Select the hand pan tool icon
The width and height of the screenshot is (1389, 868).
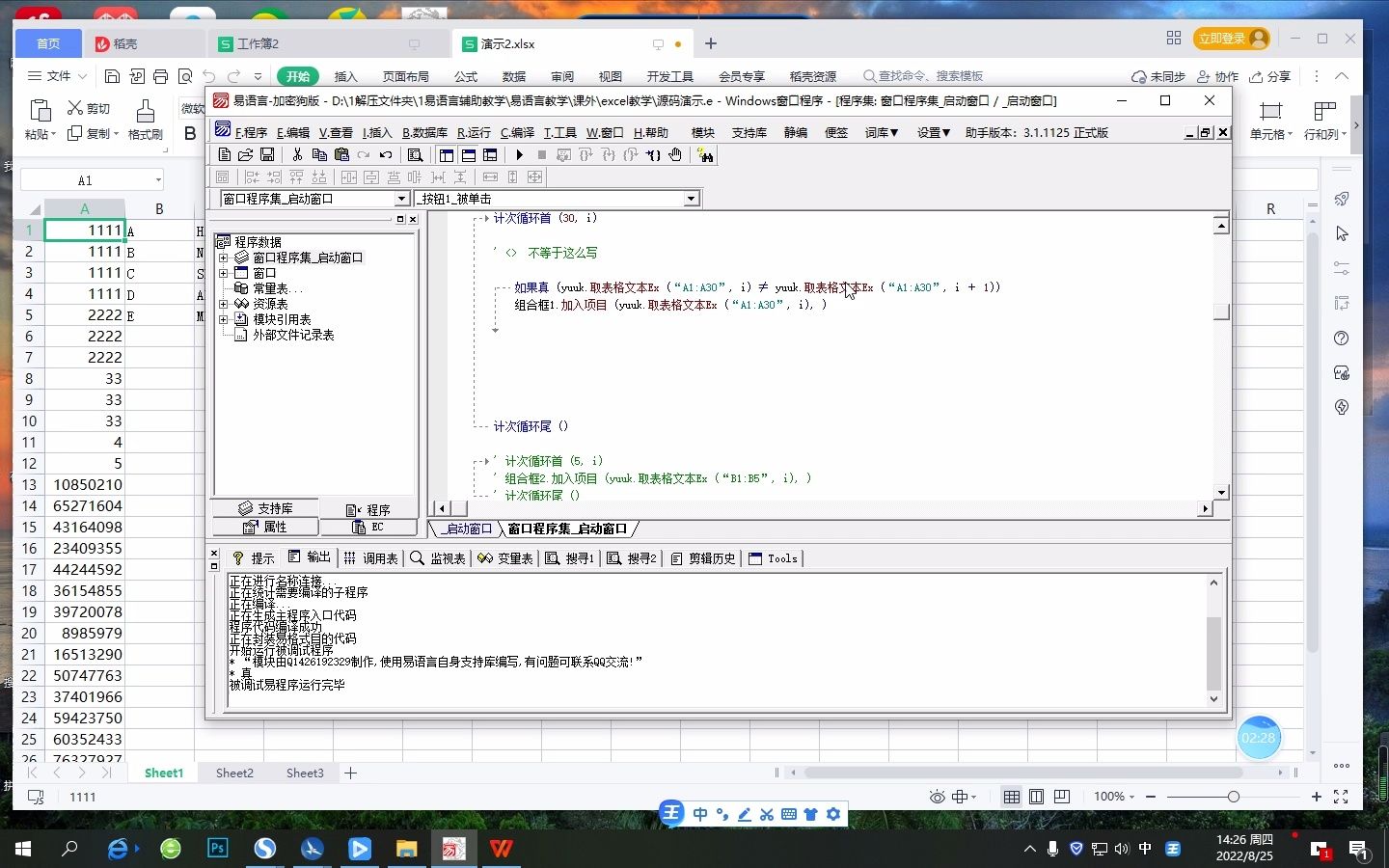pyautogui.click(x=674, y=154)
